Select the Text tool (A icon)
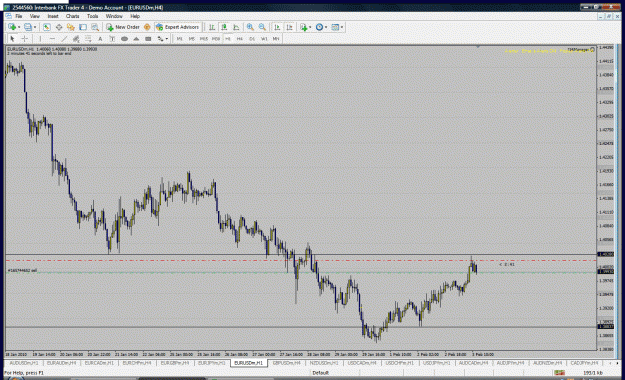The image size is (625, 380). pyautogui.click(x=100, y=39)
